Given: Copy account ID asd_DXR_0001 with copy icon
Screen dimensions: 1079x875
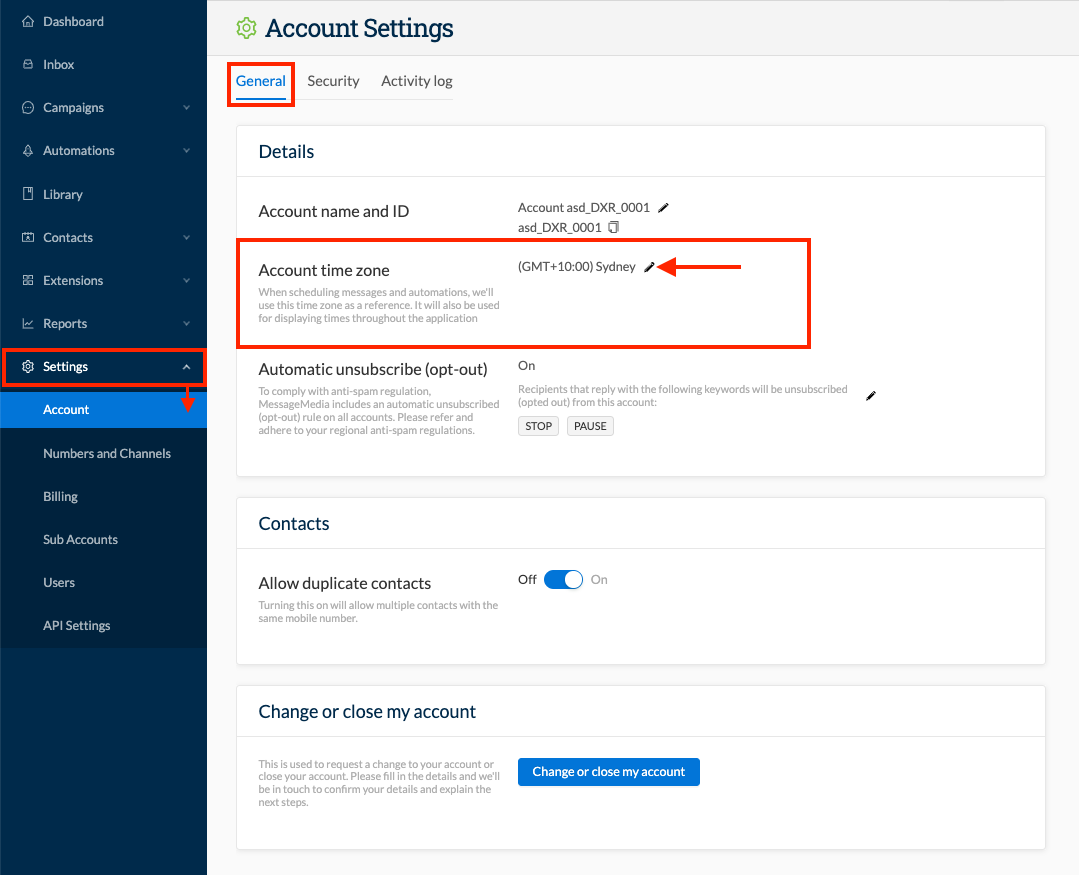Looking at the screenshot, I should (613, 227).
